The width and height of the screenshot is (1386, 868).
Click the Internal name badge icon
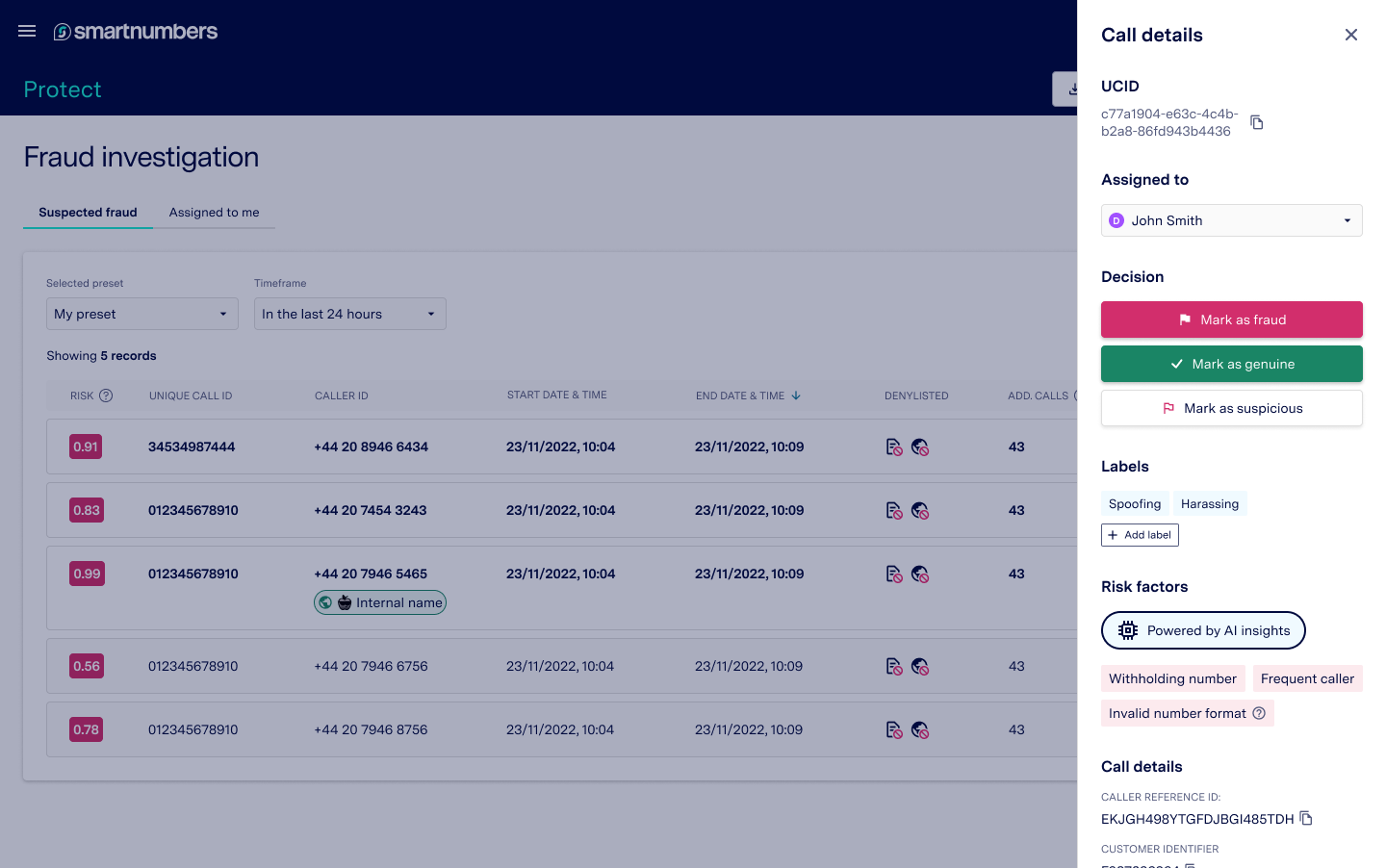click(325, 602)
